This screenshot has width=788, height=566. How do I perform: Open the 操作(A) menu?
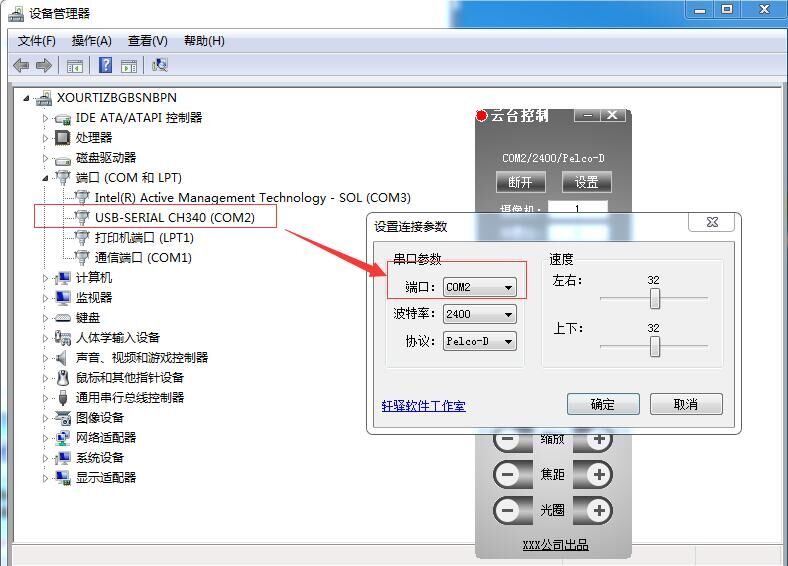91,41
